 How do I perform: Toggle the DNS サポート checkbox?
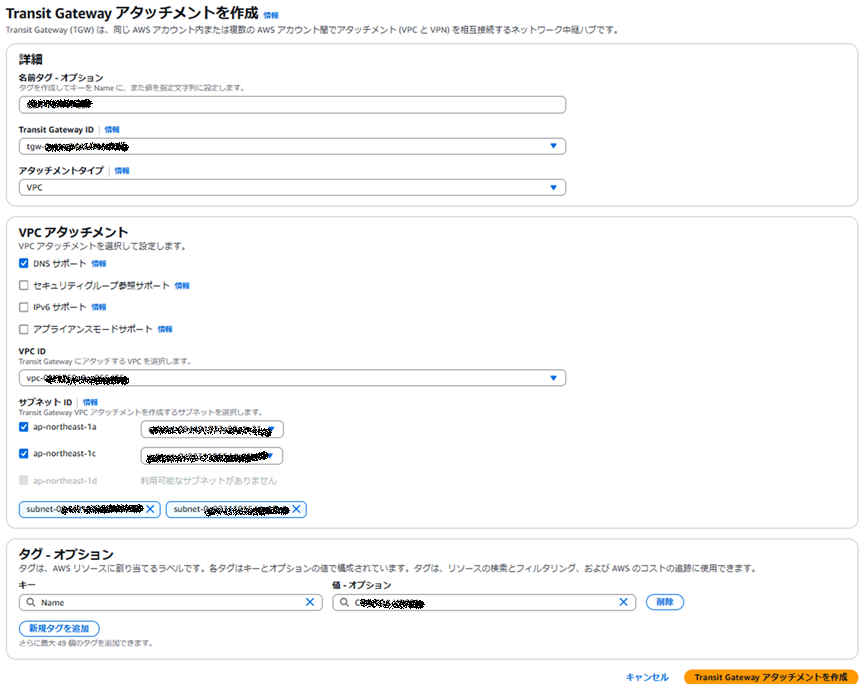click(24, 264)
